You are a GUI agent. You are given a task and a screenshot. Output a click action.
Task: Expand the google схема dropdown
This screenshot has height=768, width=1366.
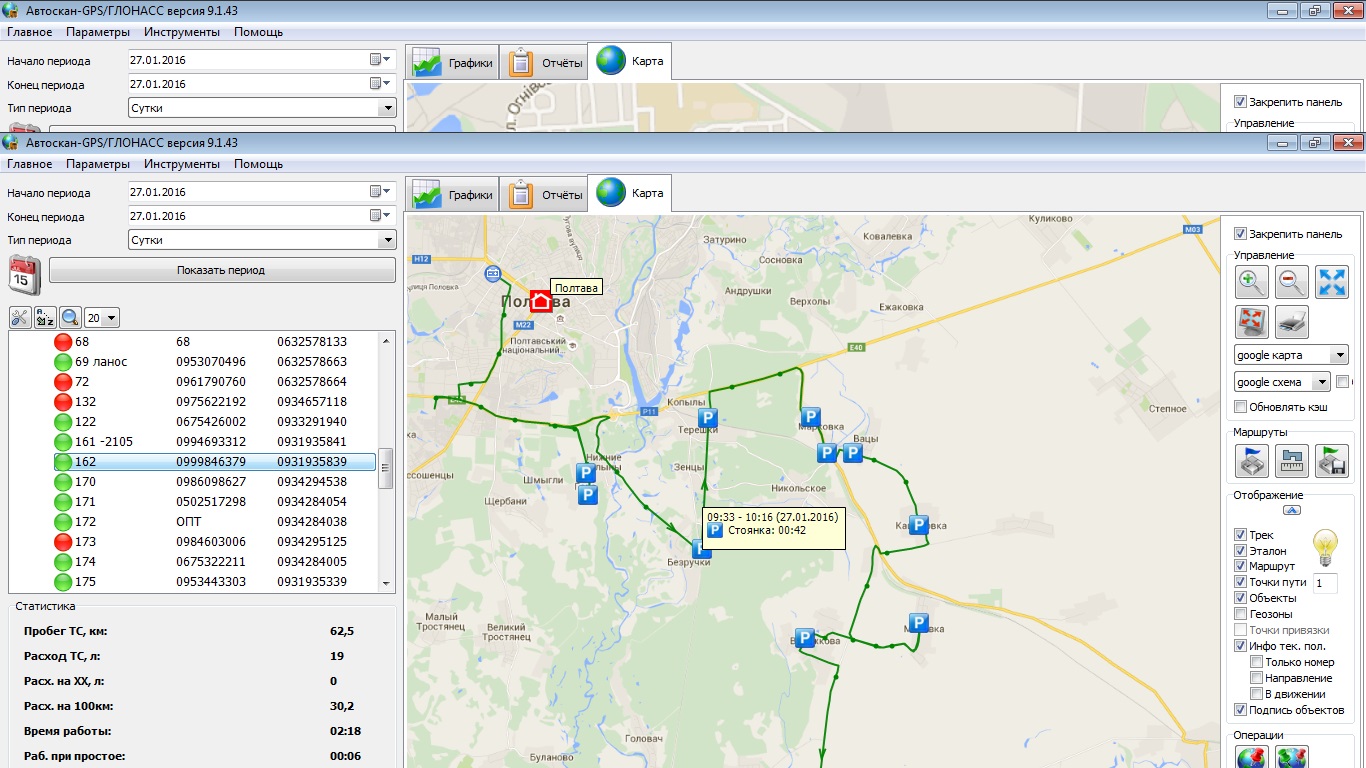click(1321, 382)
